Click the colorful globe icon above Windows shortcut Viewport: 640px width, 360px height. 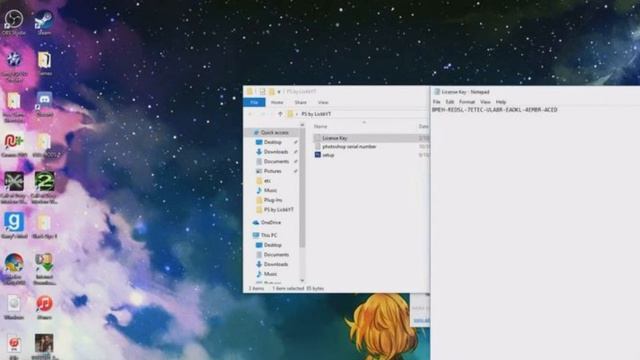(x=14, y=263)
